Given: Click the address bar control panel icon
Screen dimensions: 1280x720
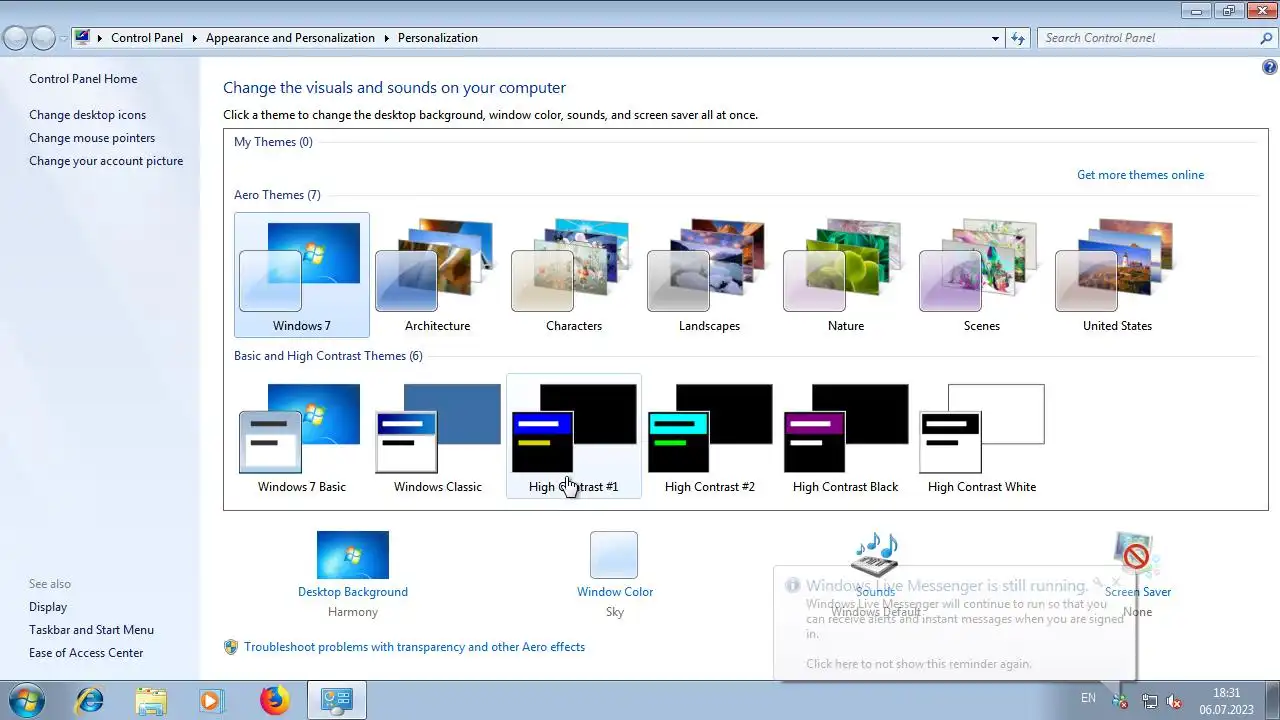Looking at the screenshot, I should coord(83,38).
